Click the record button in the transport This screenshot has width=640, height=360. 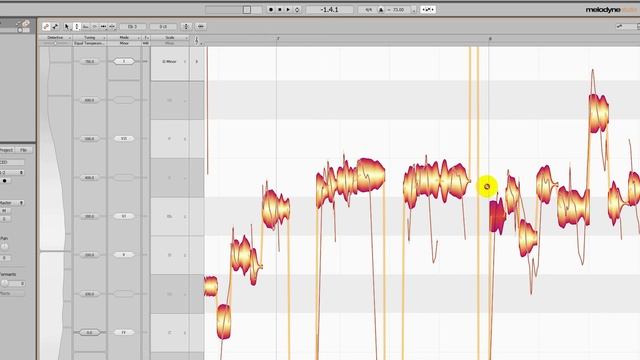(x=271, y=9)
